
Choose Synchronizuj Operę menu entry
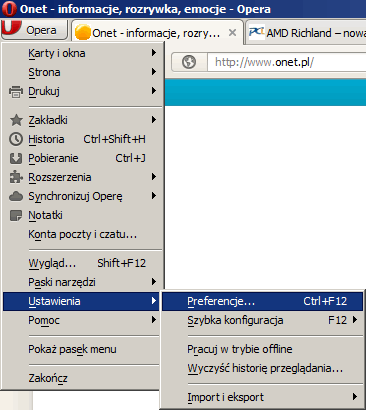[82, 196]
